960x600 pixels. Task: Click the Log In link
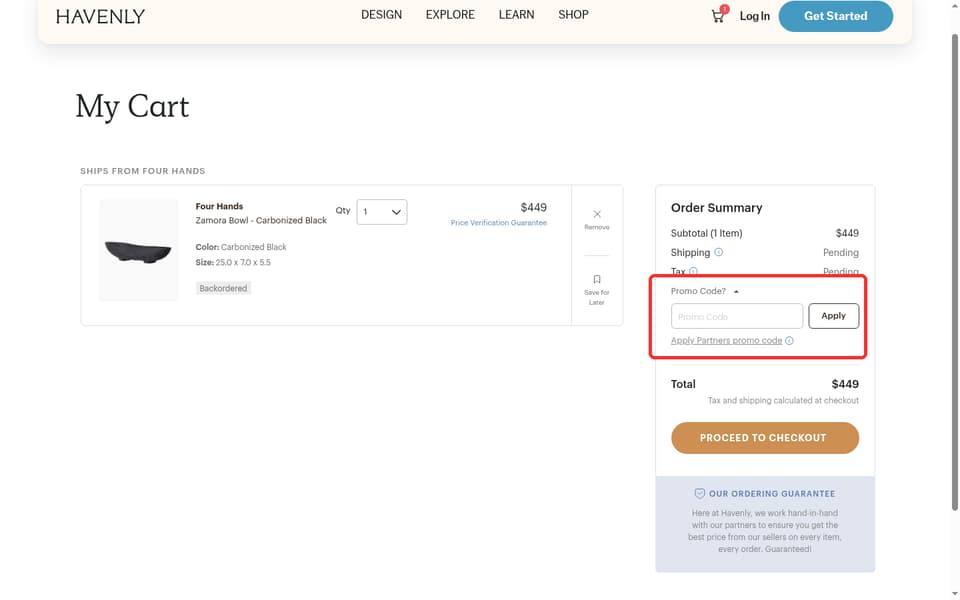[754, 16]
